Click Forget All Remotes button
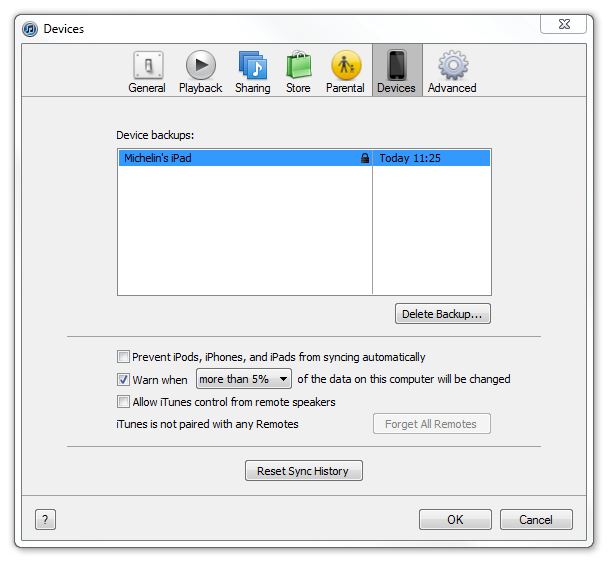Viewport: 612px width, 566px height. [432, 424]
